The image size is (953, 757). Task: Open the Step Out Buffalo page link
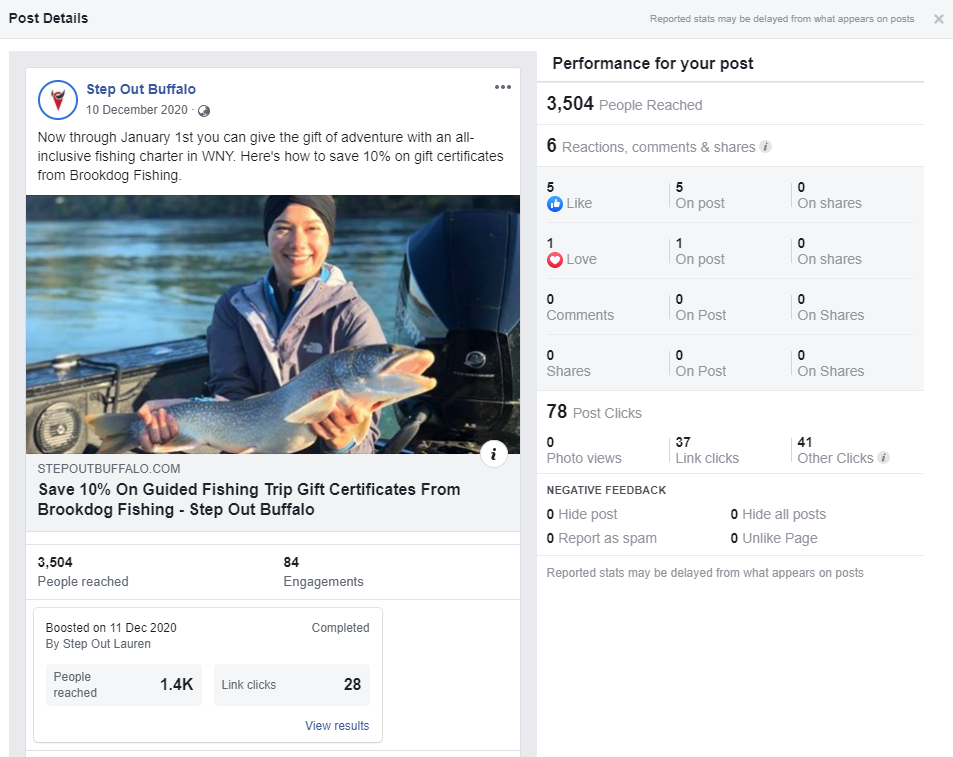(x=141, y=89)
